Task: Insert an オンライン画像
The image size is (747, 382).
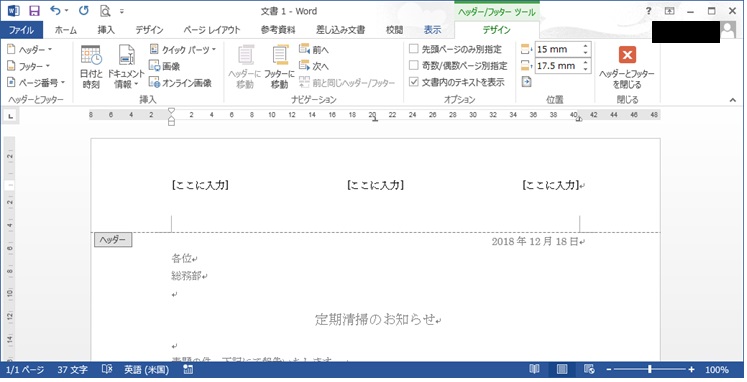Action: [180, 83]
